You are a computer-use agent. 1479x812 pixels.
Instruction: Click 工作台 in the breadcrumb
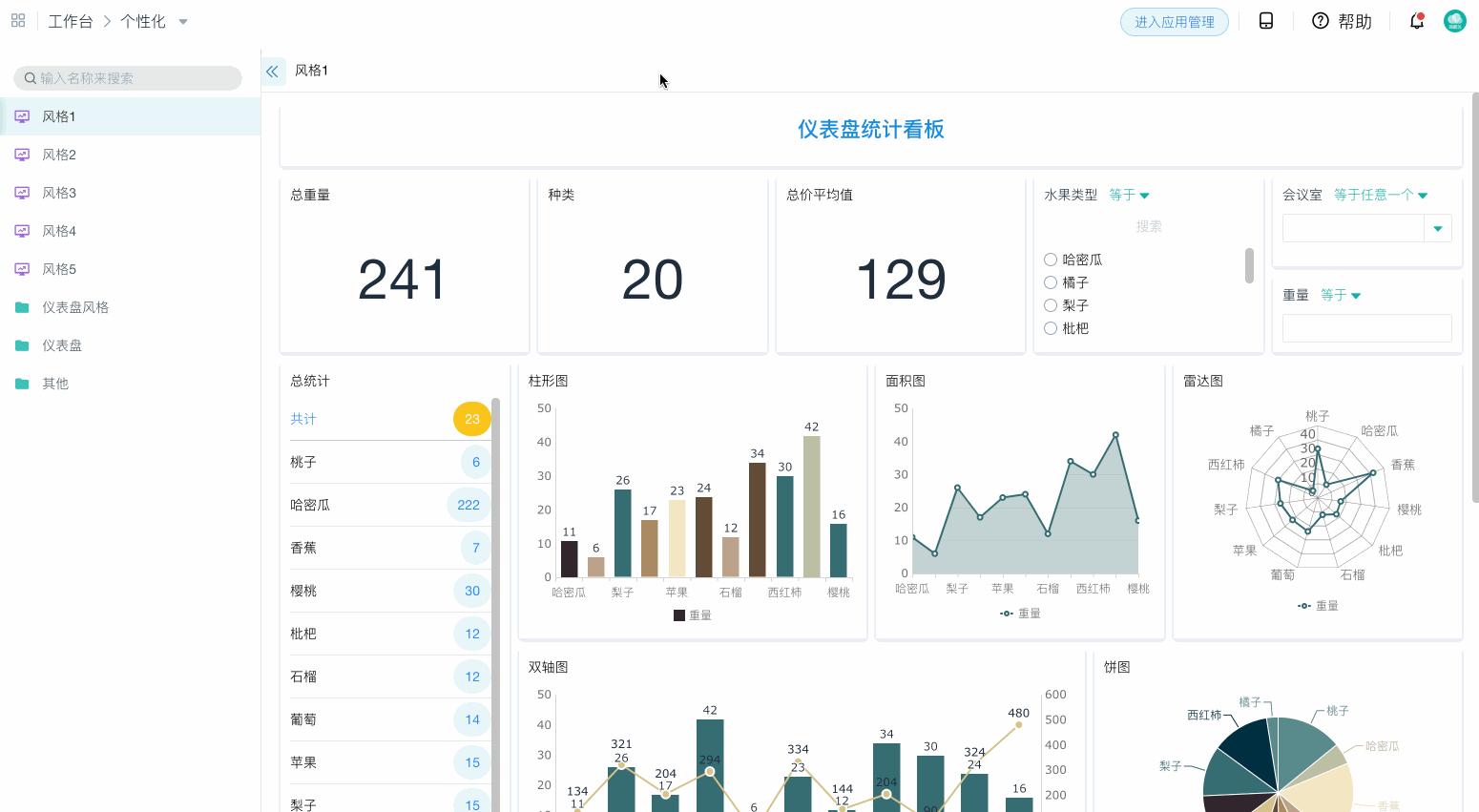(x=71, y=20)
